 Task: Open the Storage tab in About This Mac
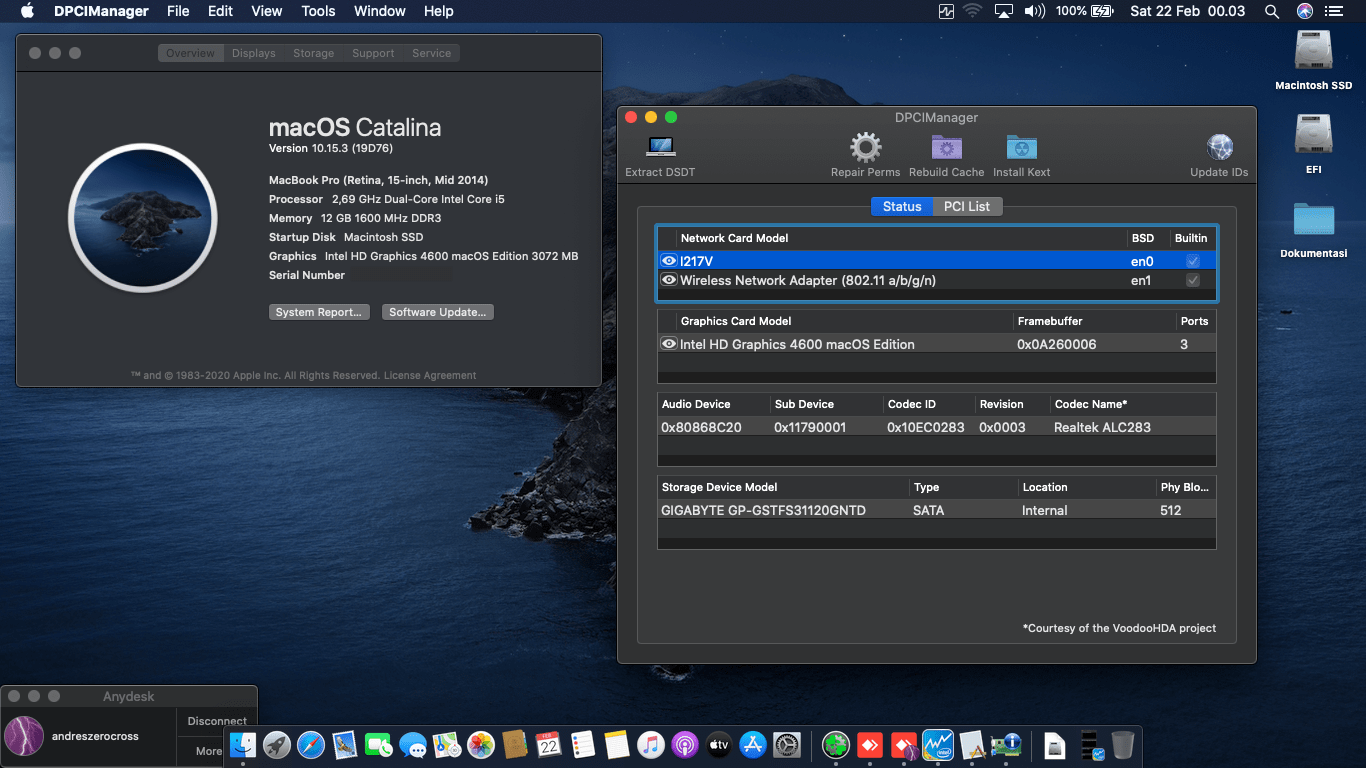click(314, 53)
